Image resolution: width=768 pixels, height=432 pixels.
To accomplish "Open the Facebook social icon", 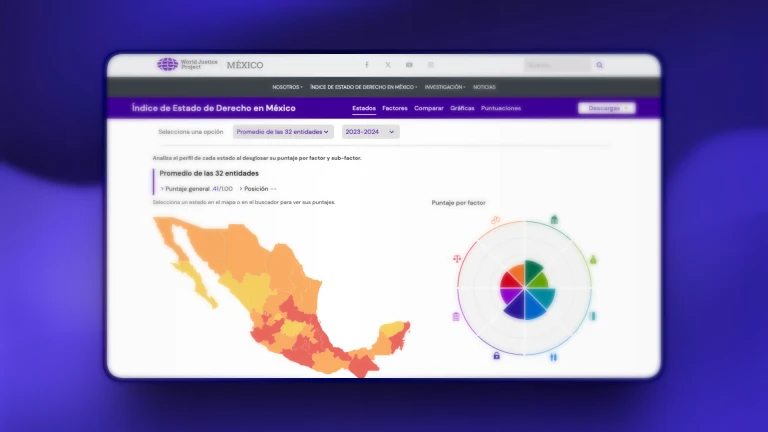I will pos(366,65).
